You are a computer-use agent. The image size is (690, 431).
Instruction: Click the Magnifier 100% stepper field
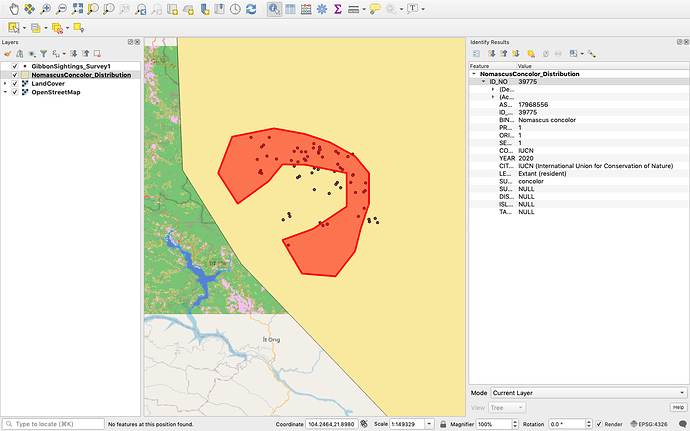pos(497,424)
